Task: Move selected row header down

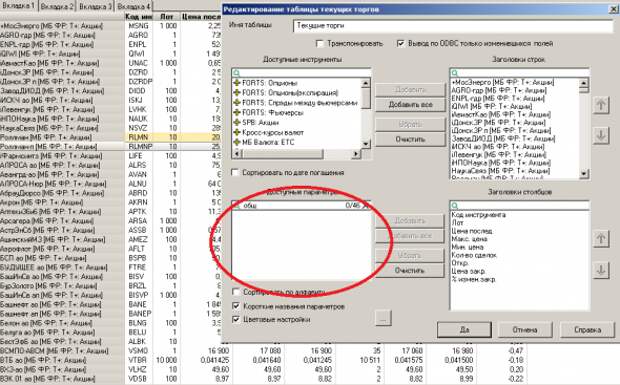Action: [601, 136]
